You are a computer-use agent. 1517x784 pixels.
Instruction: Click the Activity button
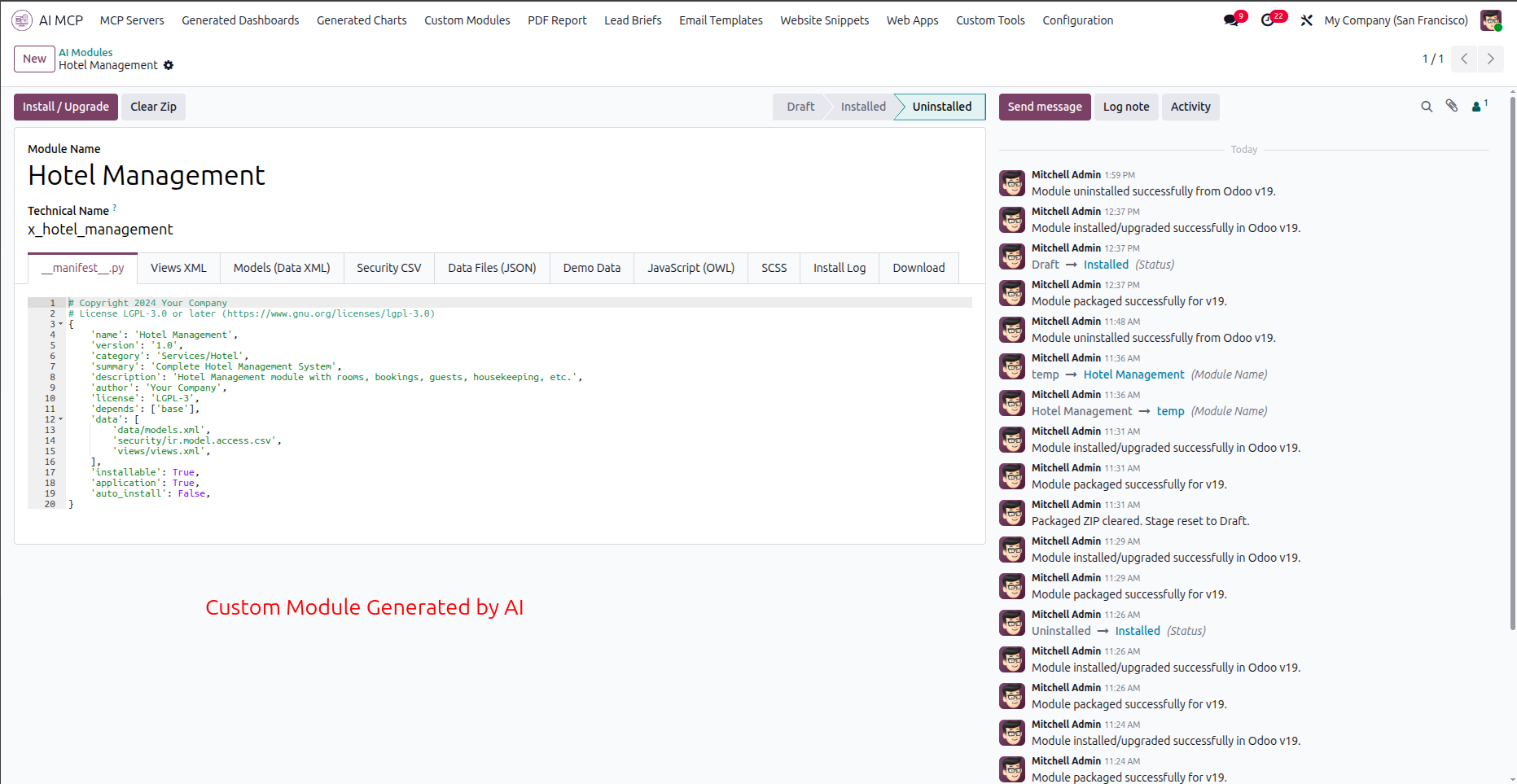point(1190,107)
